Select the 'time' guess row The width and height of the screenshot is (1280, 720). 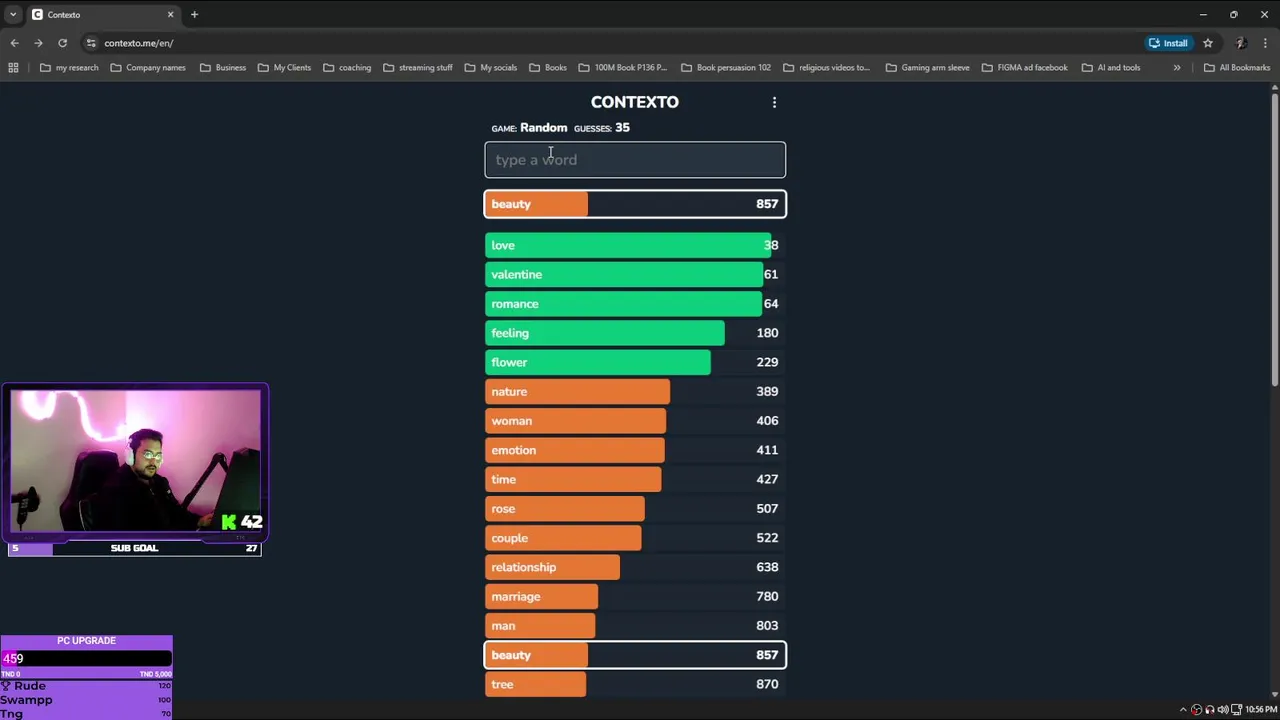point(635,479)
